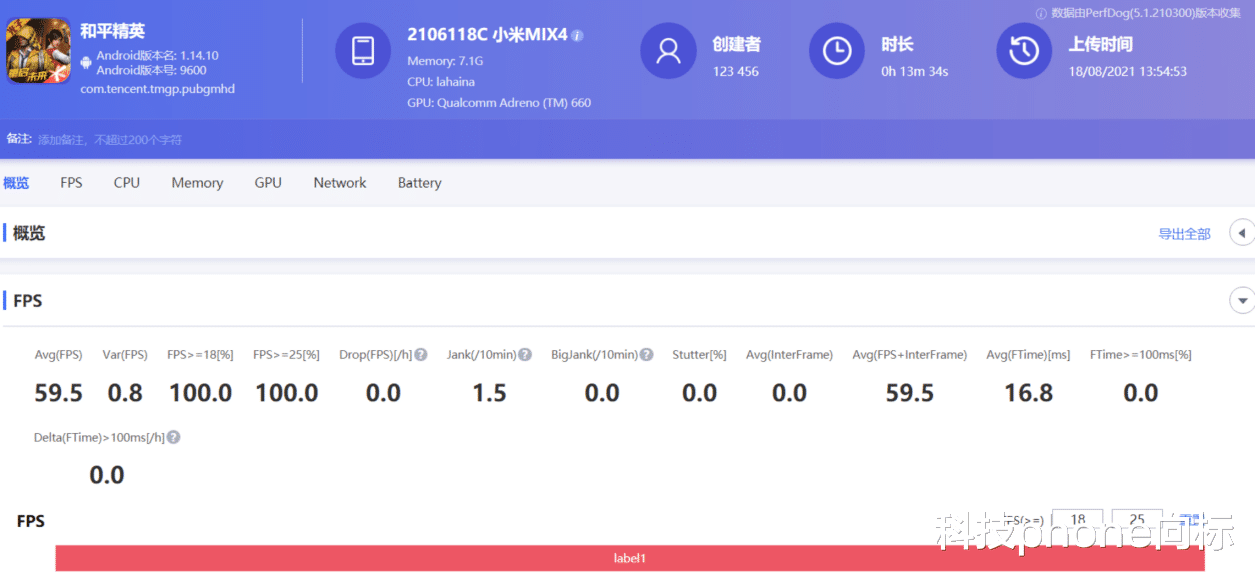Click the Android robot icon
The height and width of the screenshot is (578, 1255).
(86, 63)
